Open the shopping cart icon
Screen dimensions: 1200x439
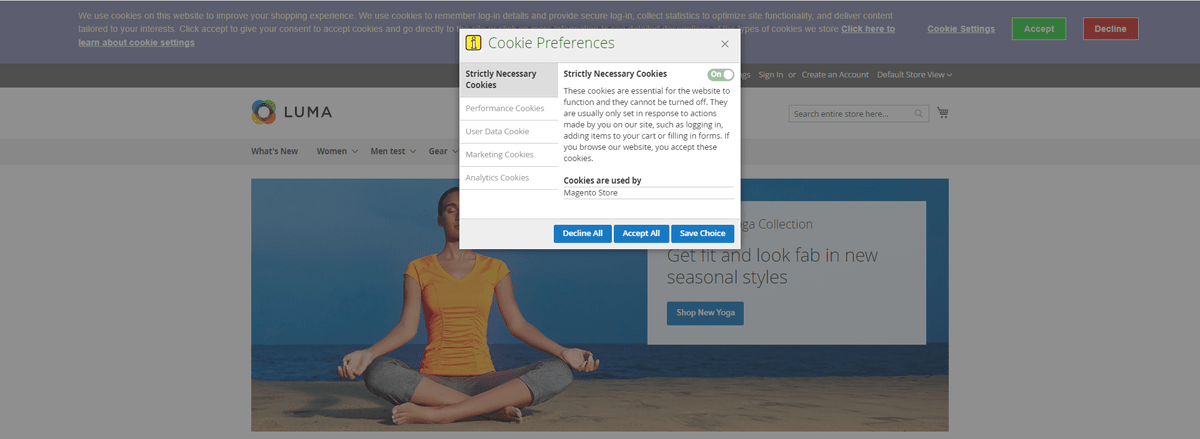pos(943,113)
